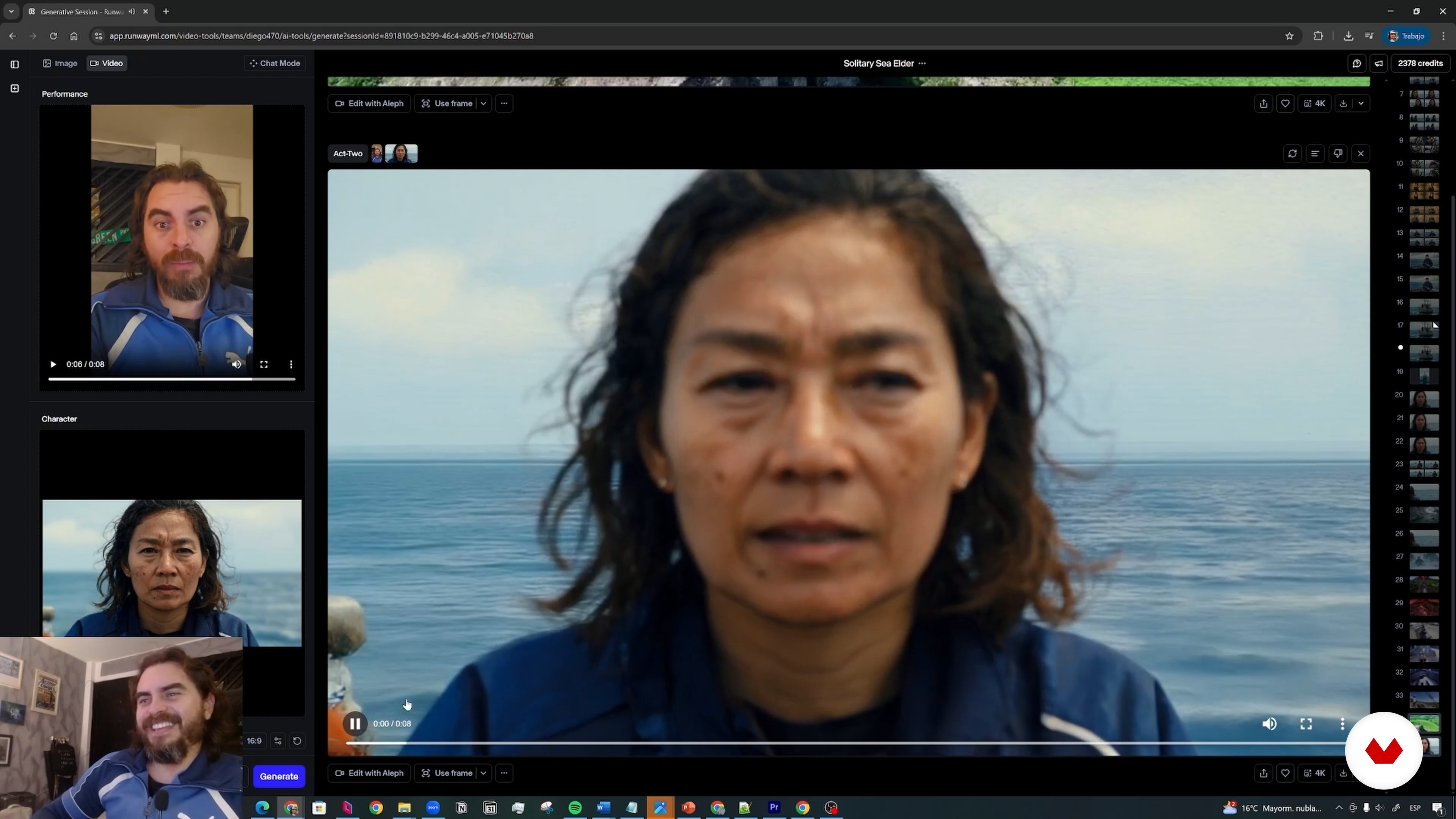The height and width of the screenshot is (819, 1456).
Task: Click the regenerate icon on Act-Two result
Action: tap(1293, 154)
